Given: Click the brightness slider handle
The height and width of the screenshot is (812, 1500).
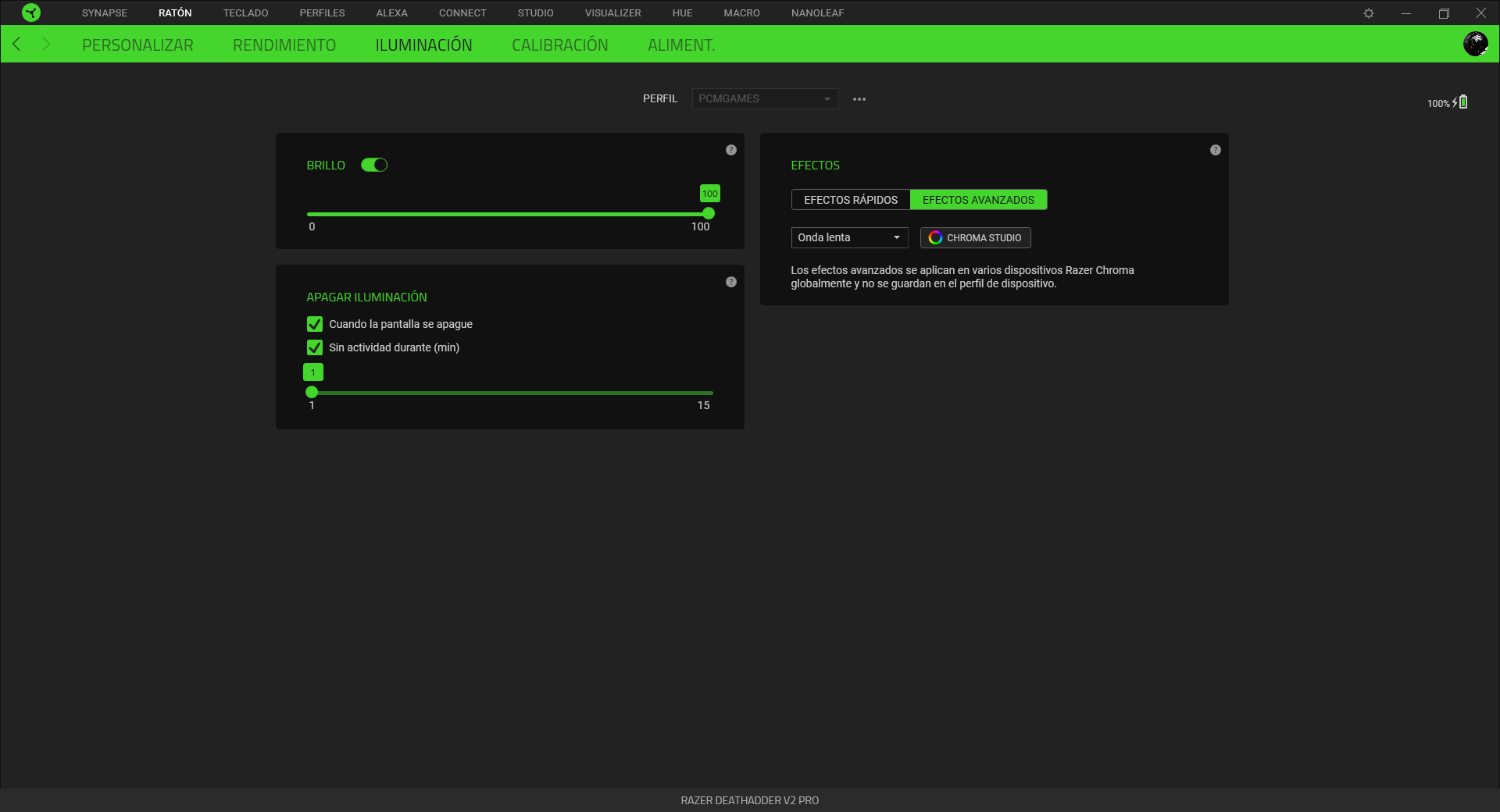Looking at the screenshot, I should [x=709, y=213].
